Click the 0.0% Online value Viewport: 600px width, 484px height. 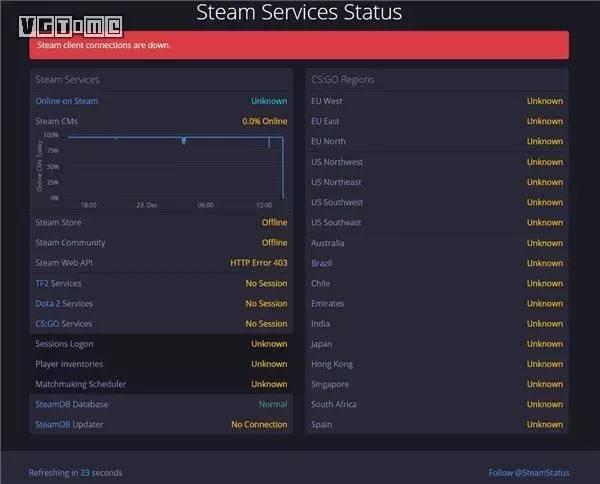pyautogui.click(x=265, y=121)
